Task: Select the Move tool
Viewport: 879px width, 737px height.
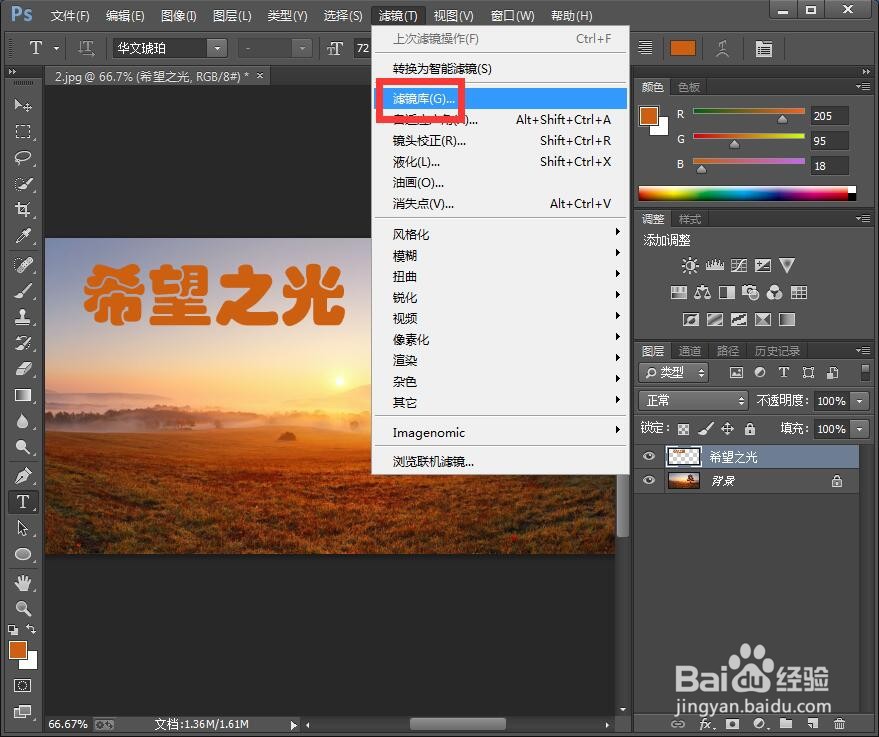Action: (x=22, y=105)
